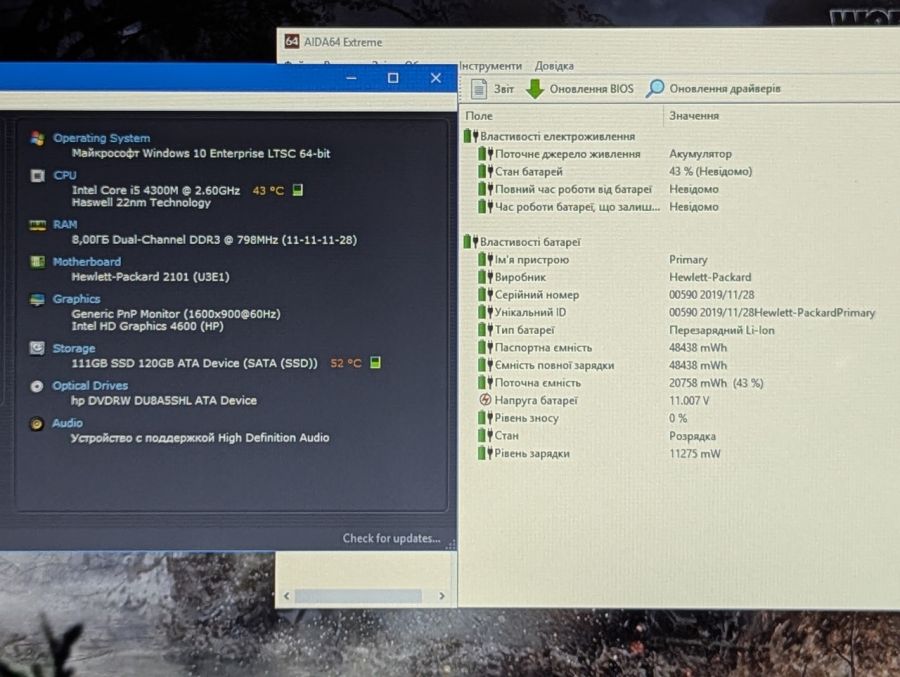Click the SSD temperature indicator icon
900x677 pixels.
click(375, 362)
